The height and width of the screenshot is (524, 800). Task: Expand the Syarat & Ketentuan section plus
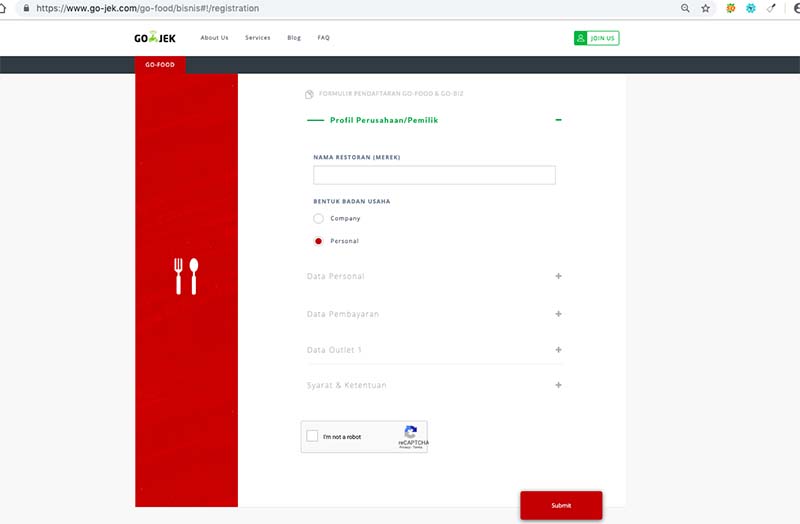click(x=559, y=385)
